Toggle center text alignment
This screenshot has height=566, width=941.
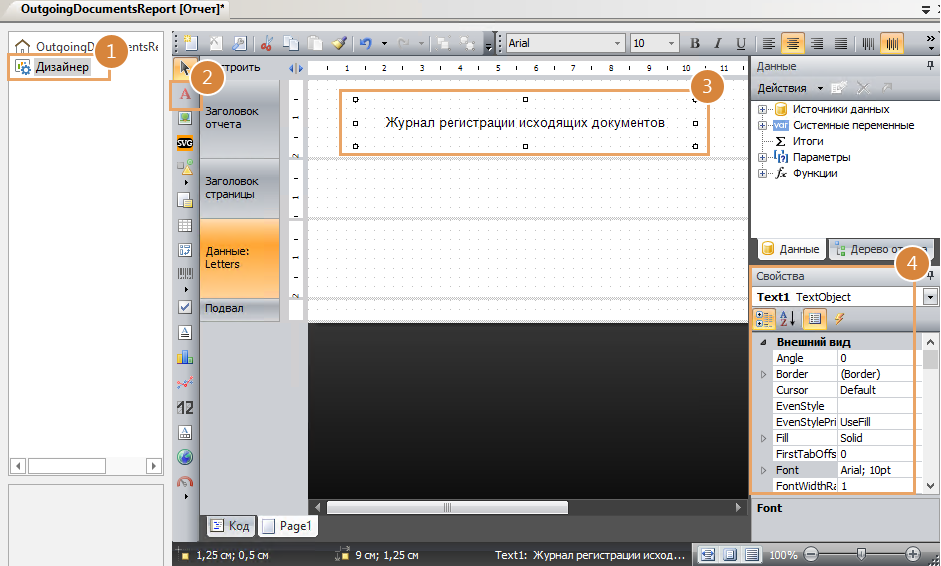[x=792, y=44]
